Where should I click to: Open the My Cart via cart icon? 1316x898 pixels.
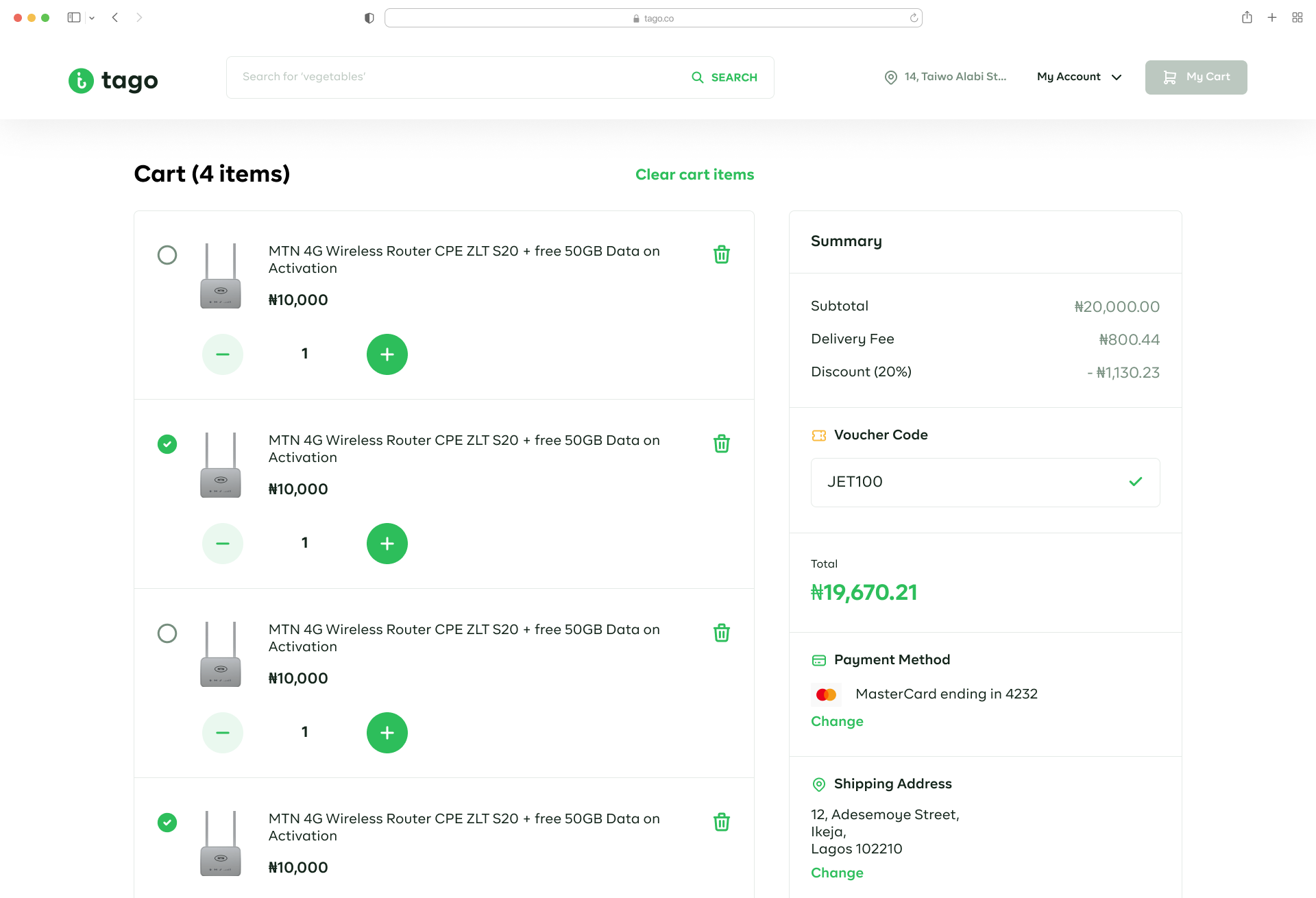pos(1169,77)
